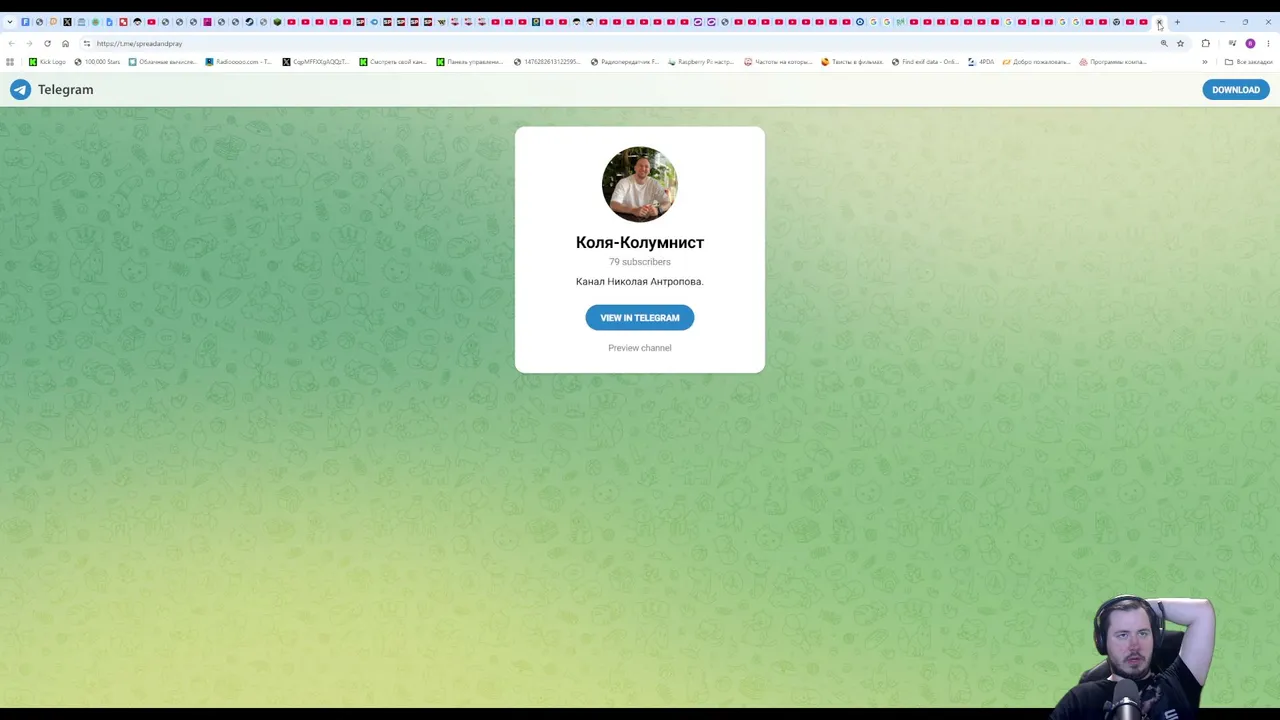Switch to the X (Twitter) tab
This screenshot has width=1280, height=720.
67,22
